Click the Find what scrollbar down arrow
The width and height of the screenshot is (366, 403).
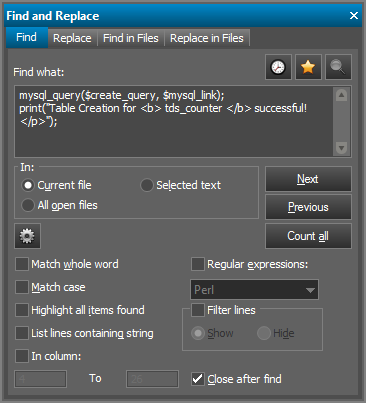[341, 148]
